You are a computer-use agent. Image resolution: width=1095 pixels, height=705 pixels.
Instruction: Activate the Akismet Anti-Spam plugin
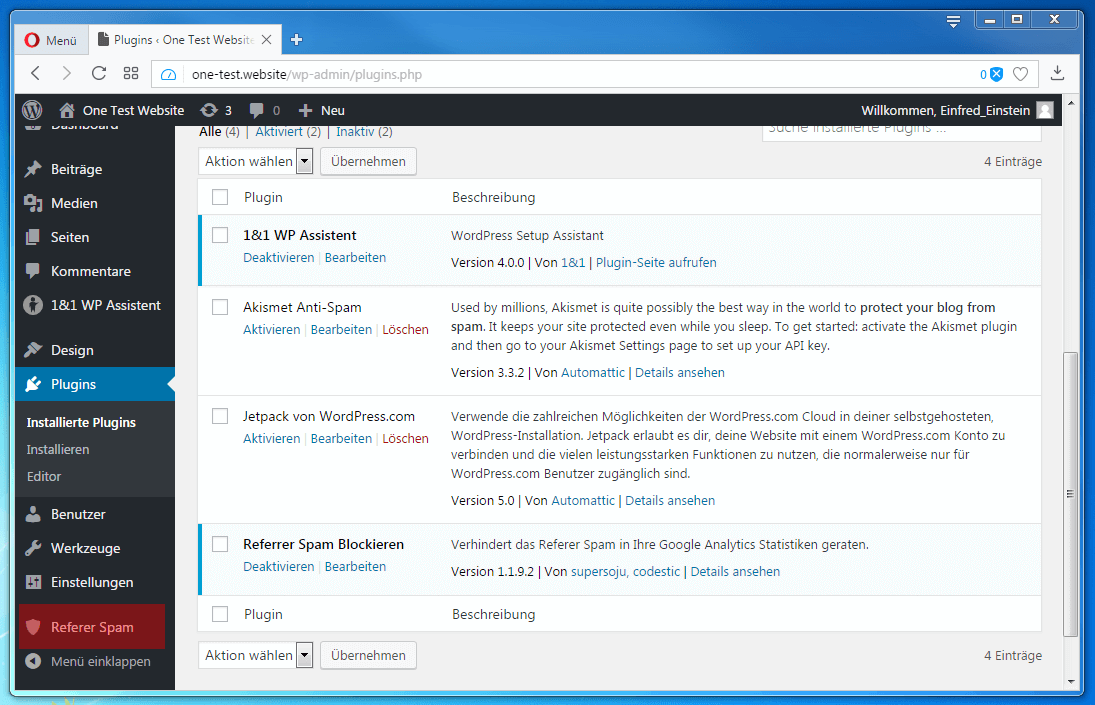(272, 329)
